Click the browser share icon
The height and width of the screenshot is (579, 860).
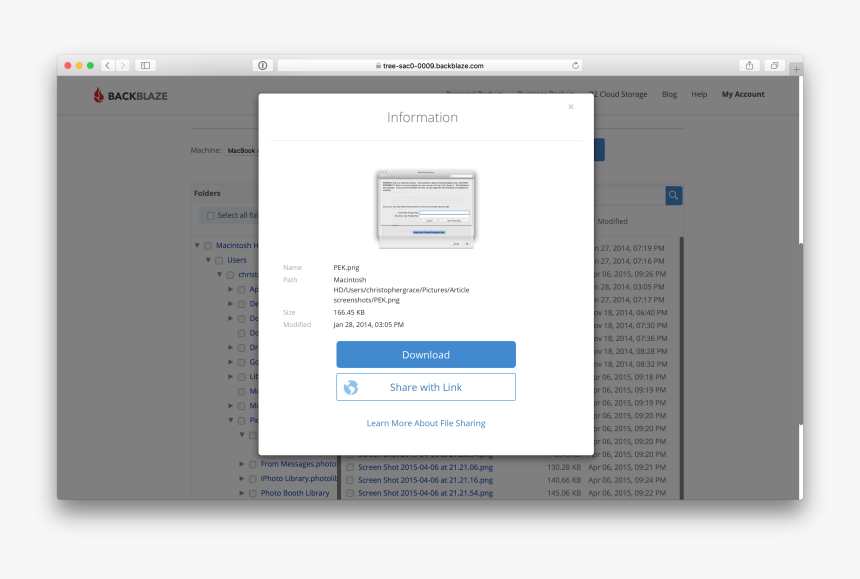[748, 64]
